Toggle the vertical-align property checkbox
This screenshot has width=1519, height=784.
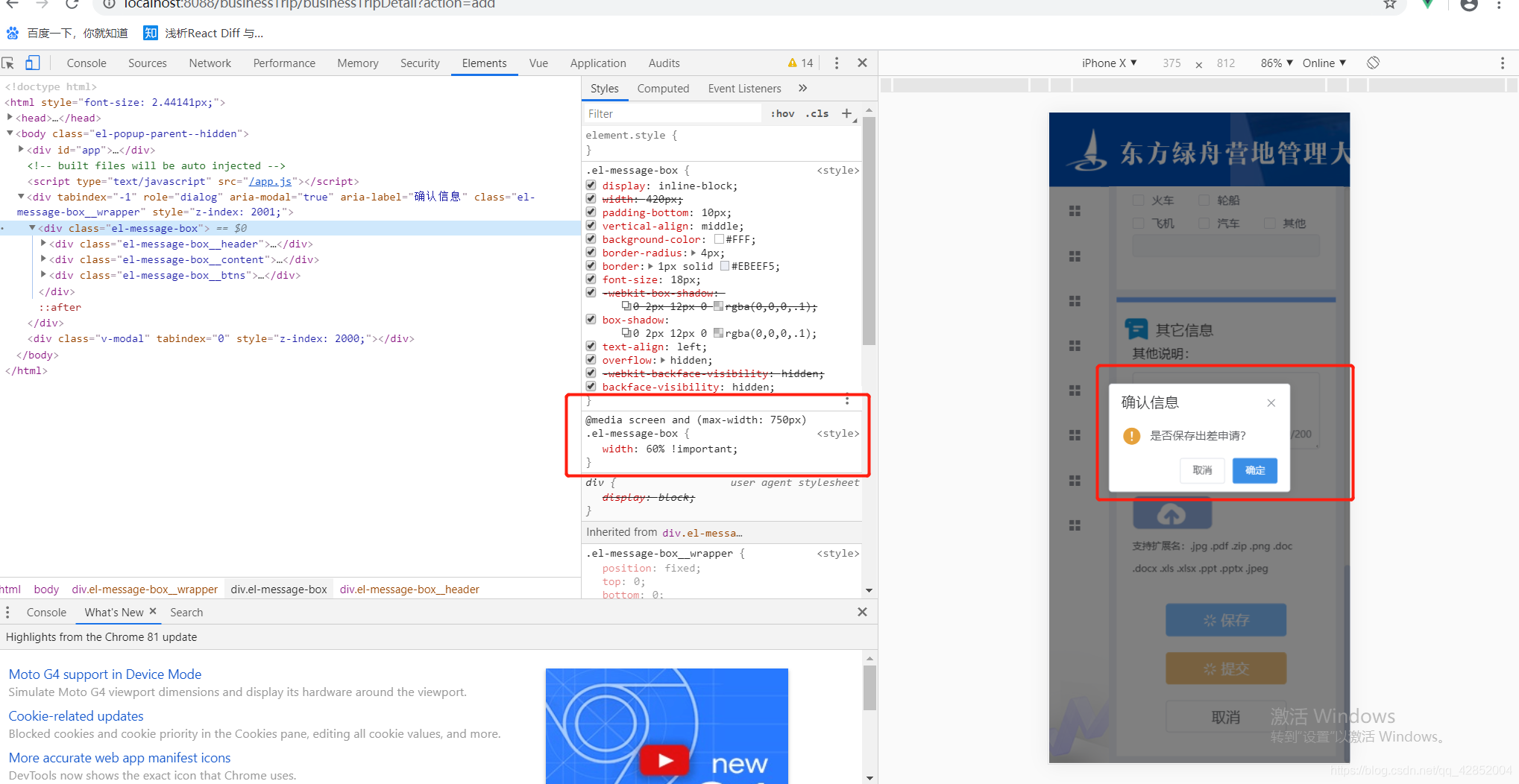click(591, 226)
